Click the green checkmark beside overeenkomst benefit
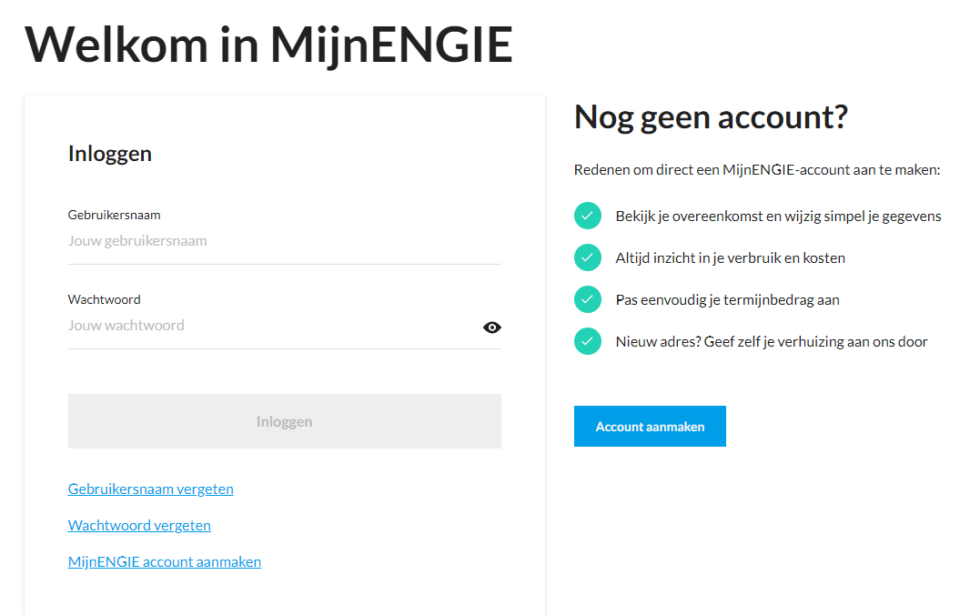 tap(588, 215)
